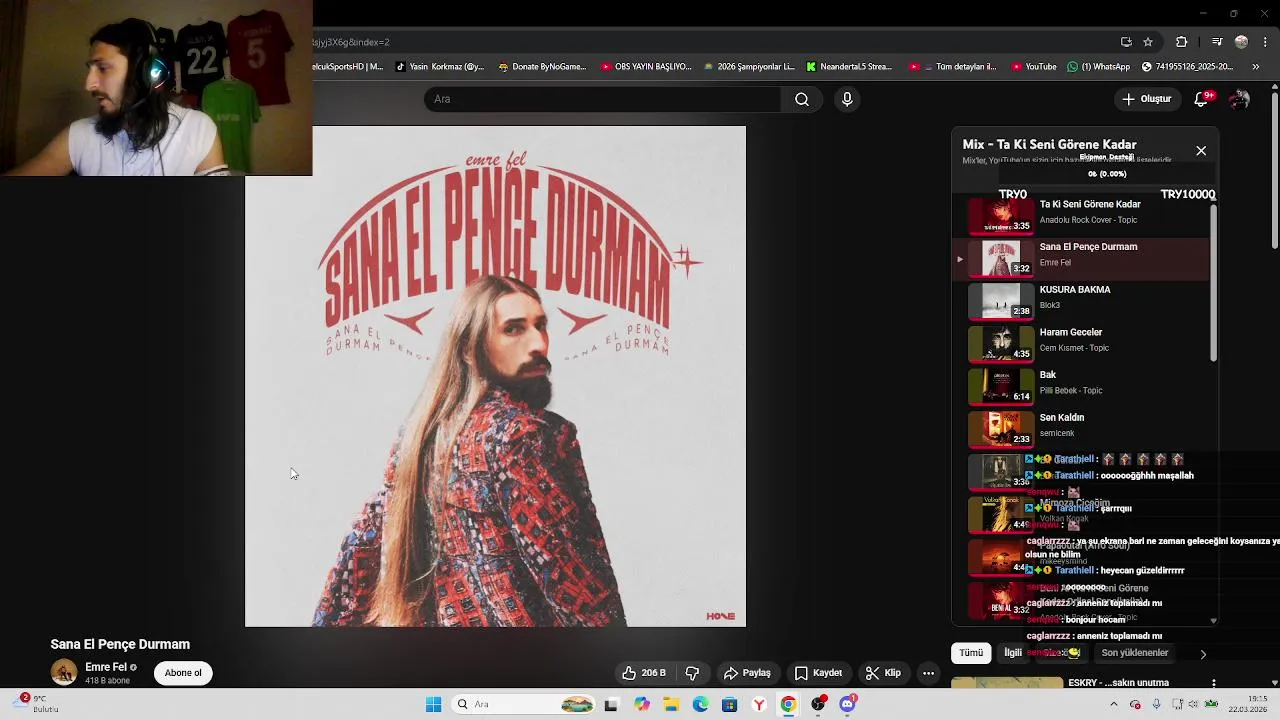This screenshot has width=1280, height=720.
Task: Subscribe using Abone ol button
Action: [183, 673]
